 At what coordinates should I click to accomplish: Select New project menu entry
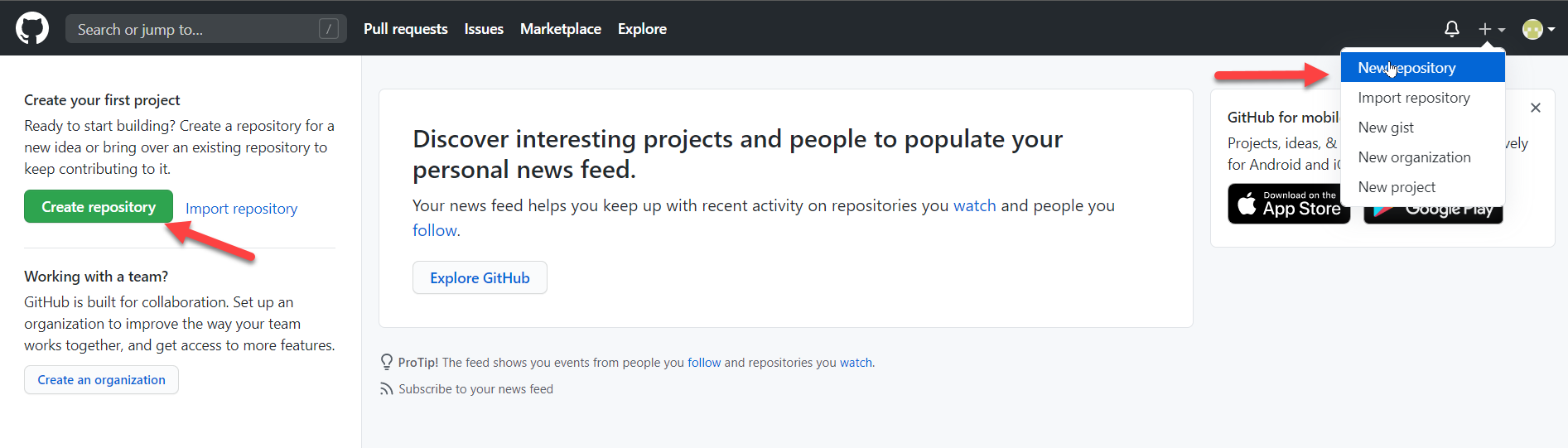click(x=1423, y=187)
